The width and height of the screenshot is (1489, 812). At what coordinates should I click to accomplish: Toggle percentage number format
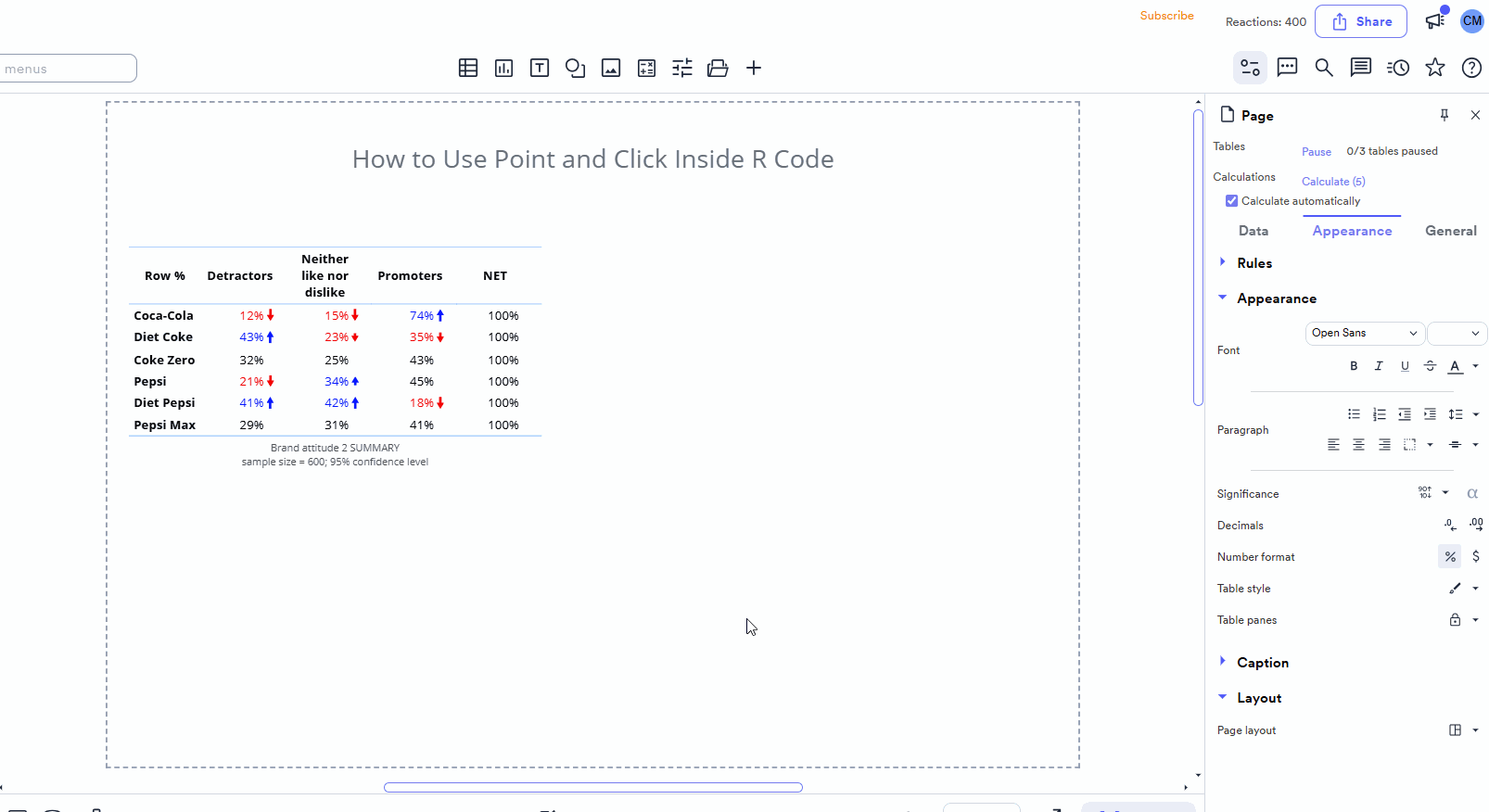pyautogui.click(x=1450, y=556)
